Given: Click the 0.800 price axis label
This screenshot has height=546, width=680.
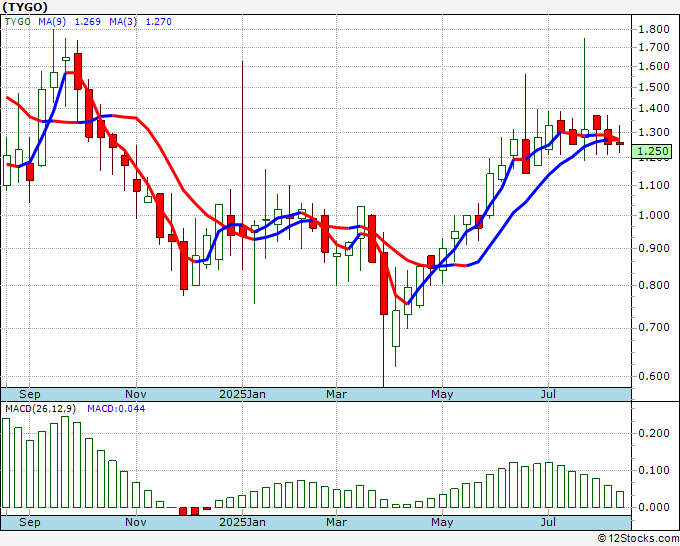Looking at the screenshot, I should [x=654, y=285].
